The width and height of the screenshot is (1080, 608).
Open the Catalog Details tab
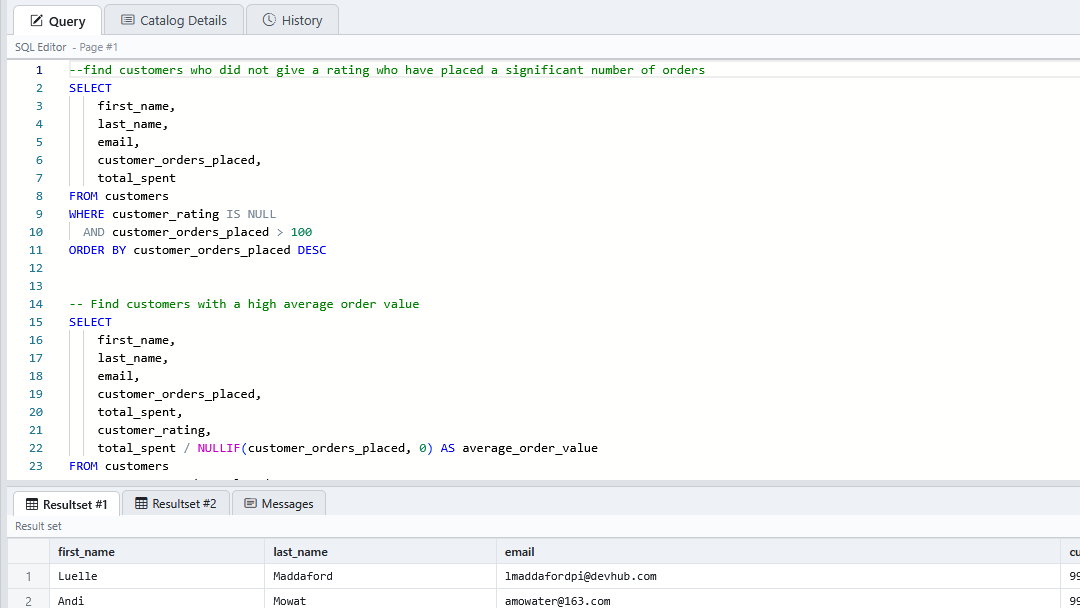[x=174, y=21]
